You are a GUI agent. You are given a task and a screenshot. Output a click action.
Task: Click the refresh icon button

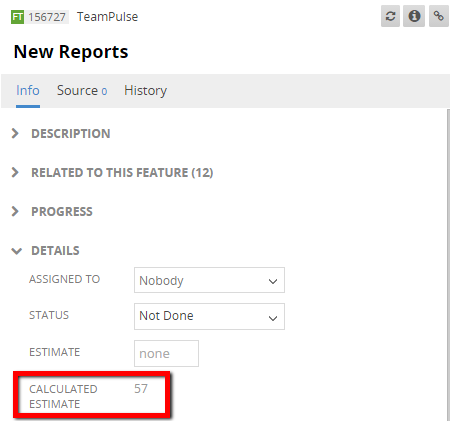[390, 16]
